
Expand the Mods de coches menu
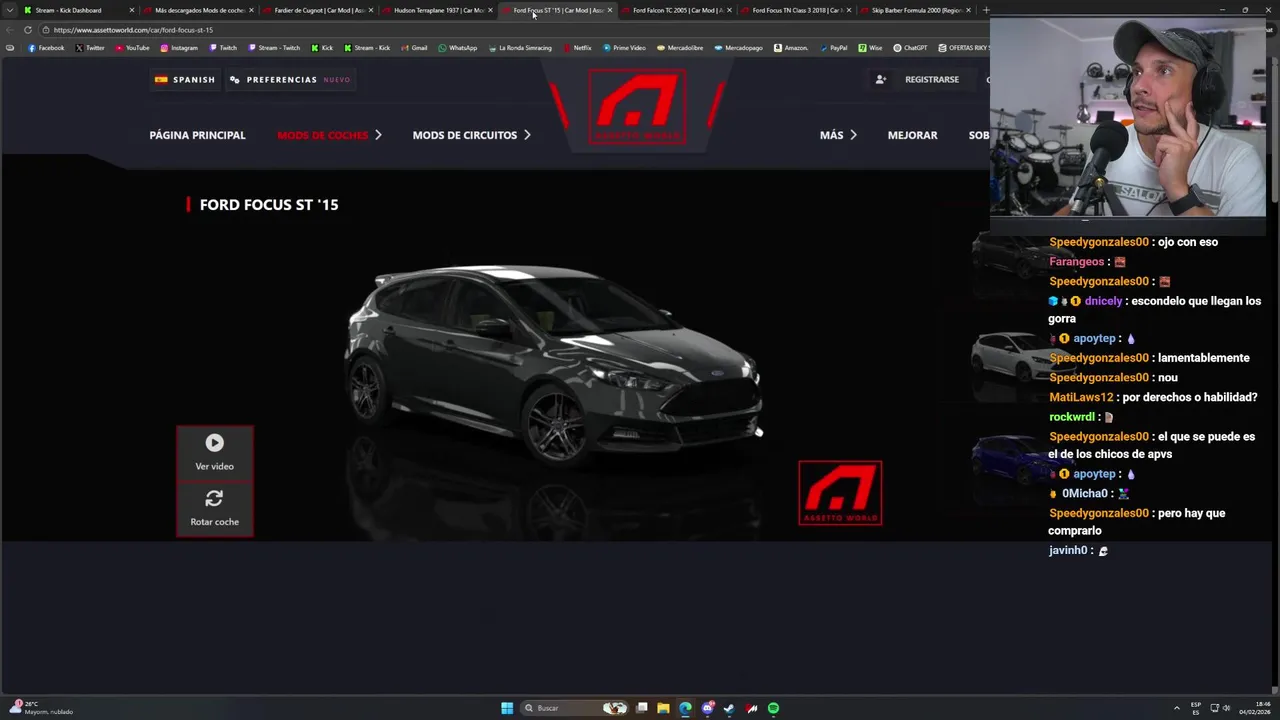329,135
